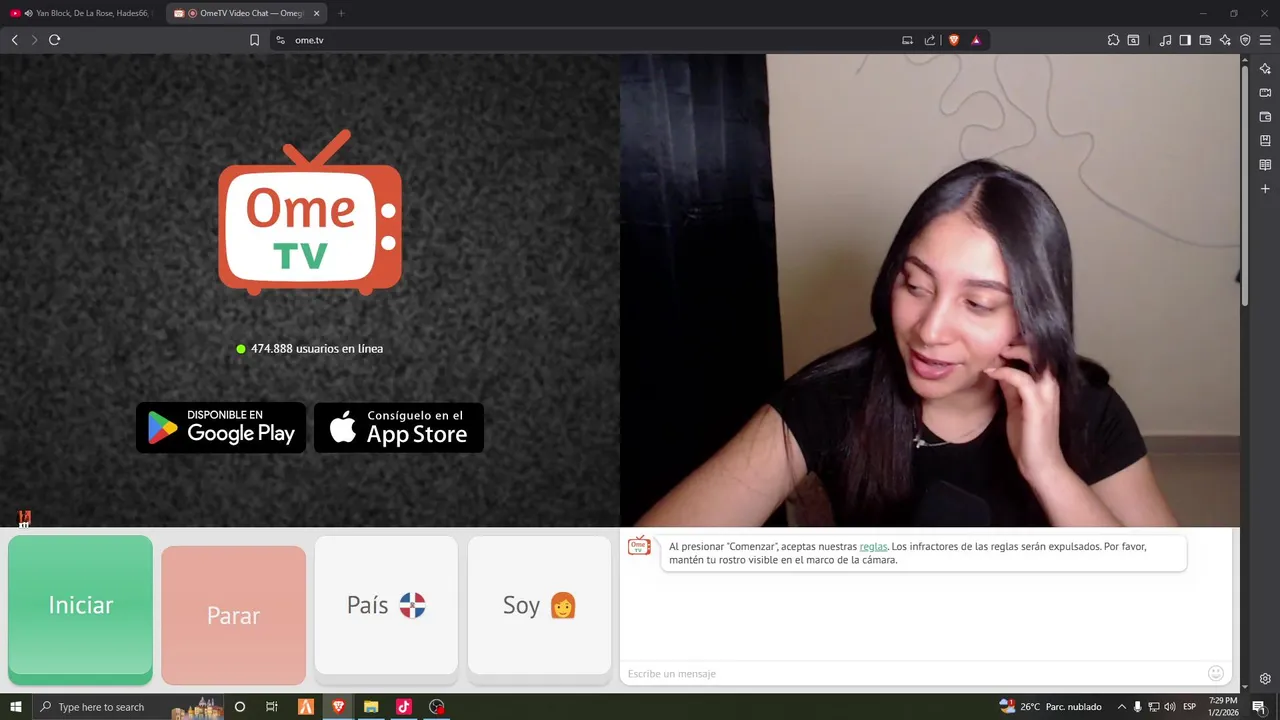
Task: Click the OmeTV logo
Action: pyautogui.click(x=310, y=212)
